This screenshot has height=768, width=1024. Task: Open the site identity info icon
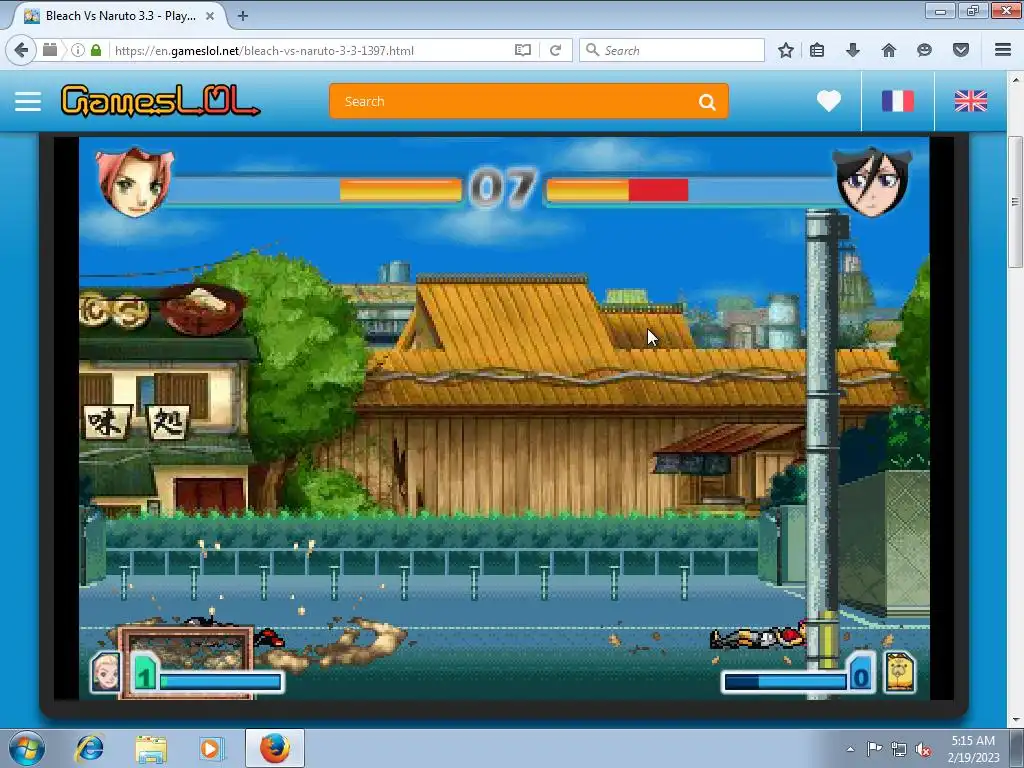click(x=78, y=50)
